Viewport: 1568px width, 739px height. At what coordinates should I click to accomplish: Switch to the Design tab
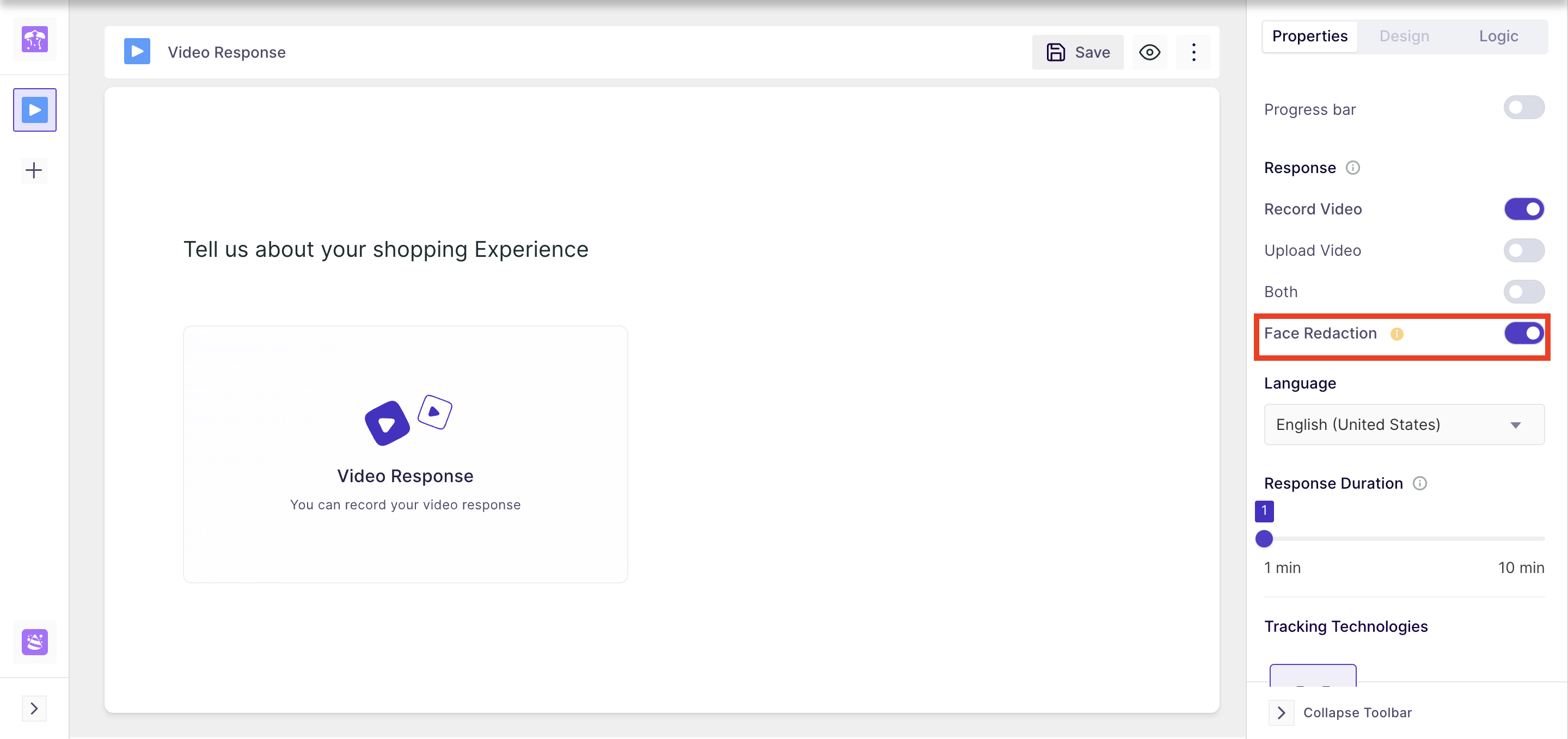(x=1404, y=36)
